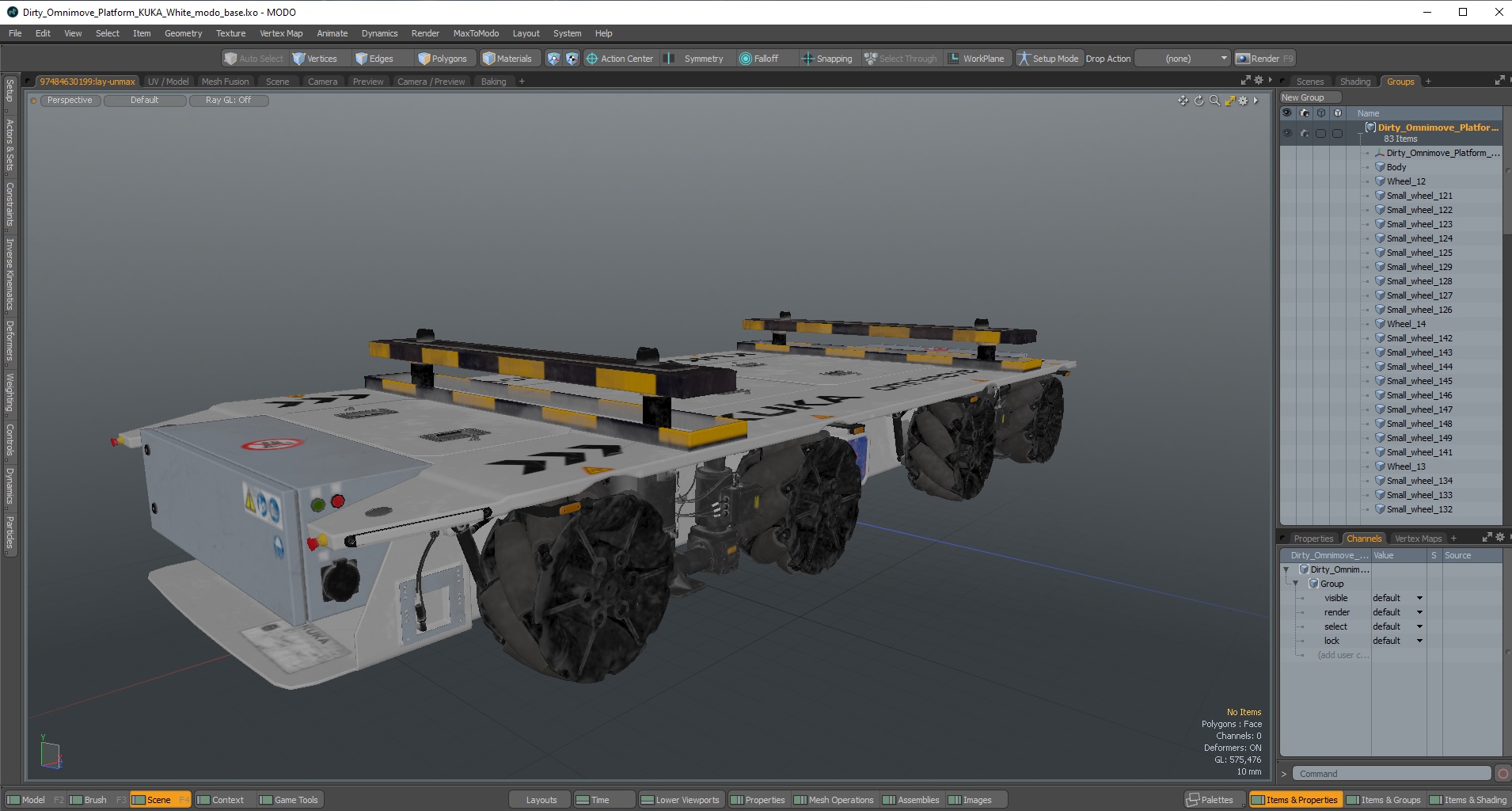The height and width of the screenshot is (811, 1512).
Task: Collapse the Dirty_Omnim... channel tree
Action: (1286, 569)
